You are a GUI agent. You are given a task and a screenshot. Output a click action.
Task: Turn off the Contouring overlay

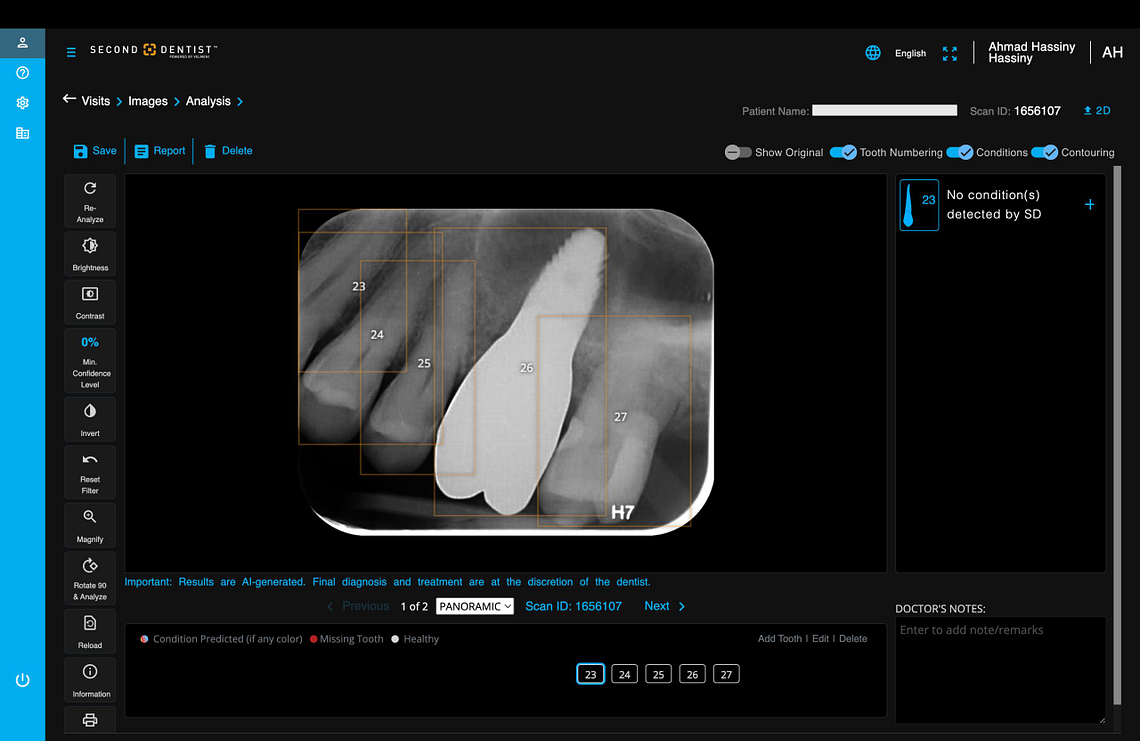pyautogui.click(x=1046, y=152)
